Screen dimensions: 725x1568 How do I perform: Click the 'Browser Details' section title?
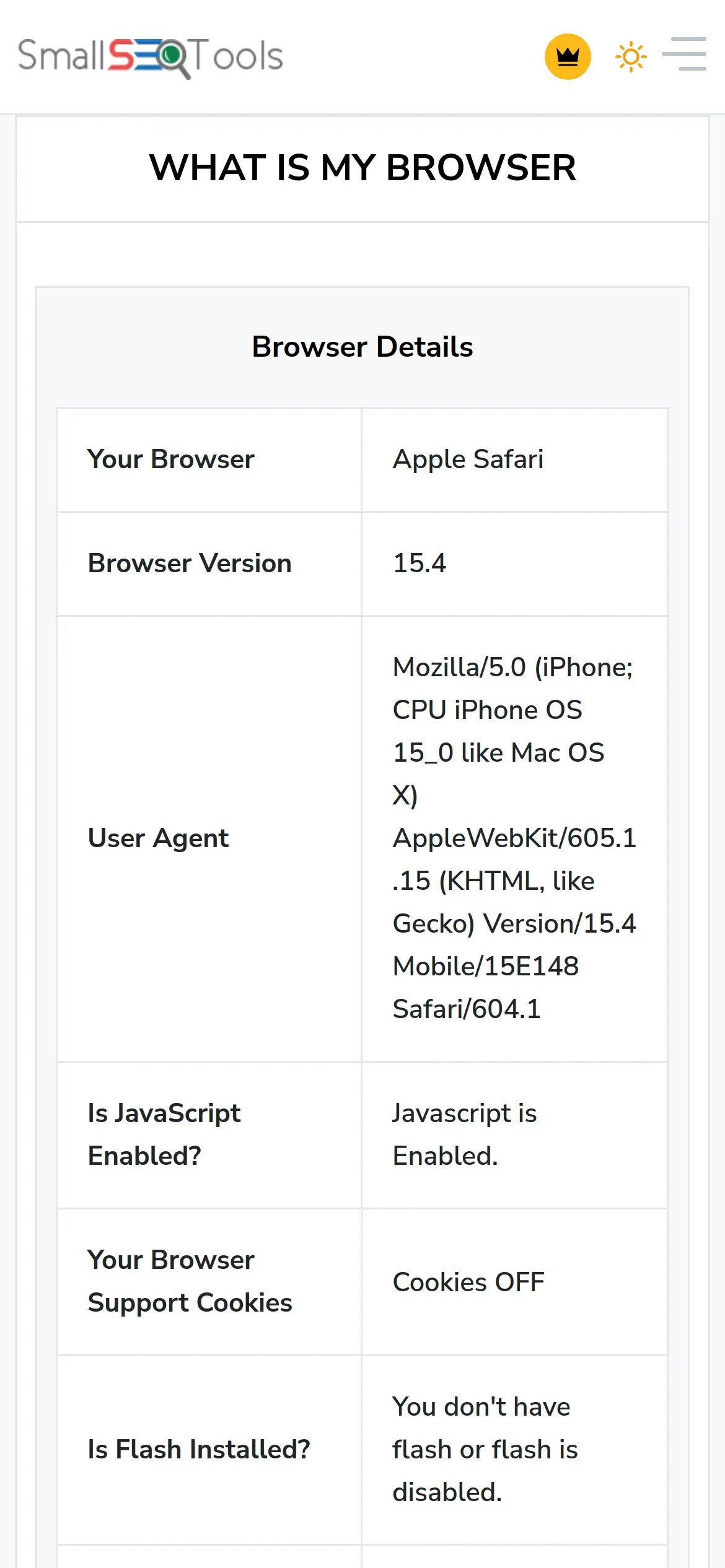362,347
